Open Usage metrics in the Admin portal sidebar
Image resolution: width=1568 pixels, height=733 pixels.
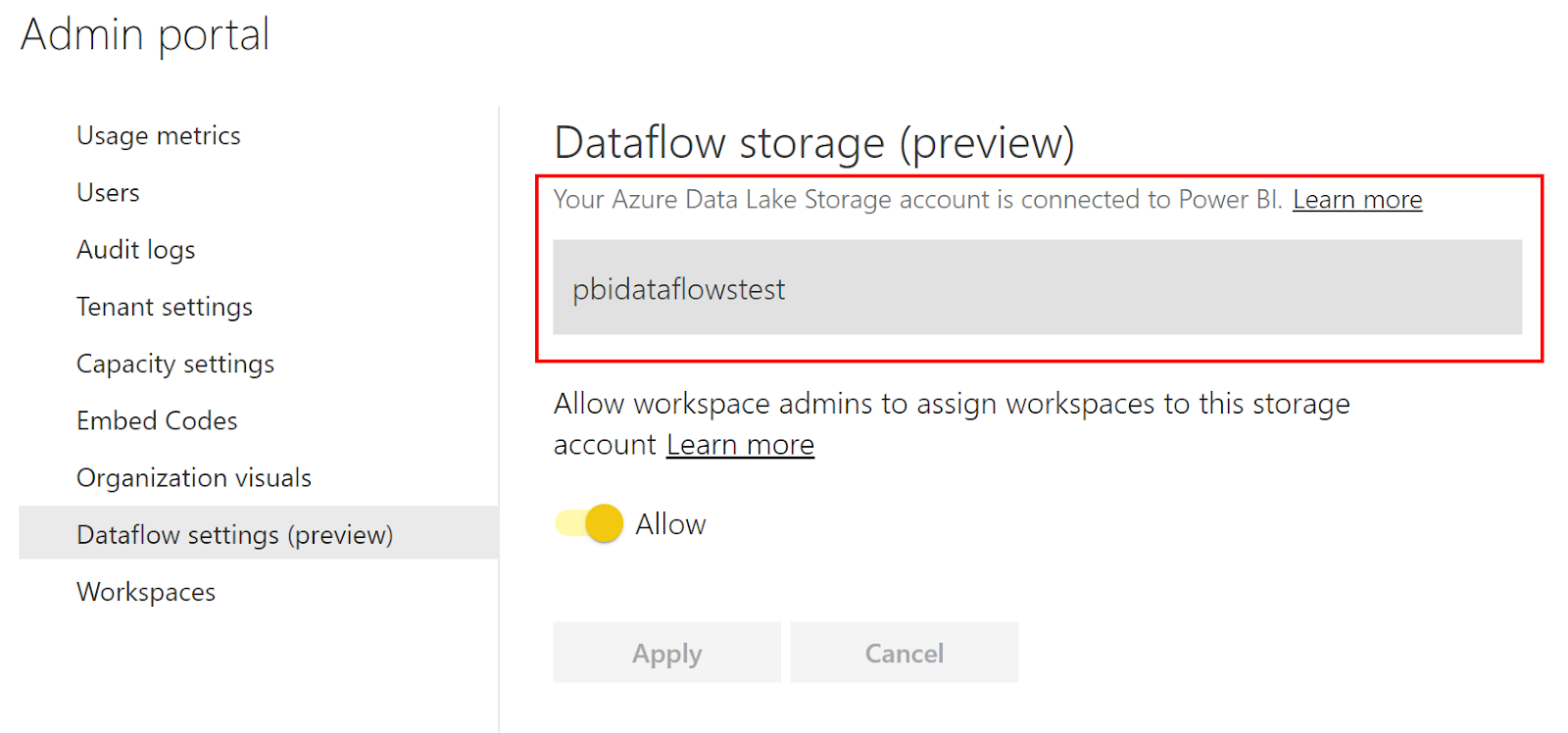(158, 135)
